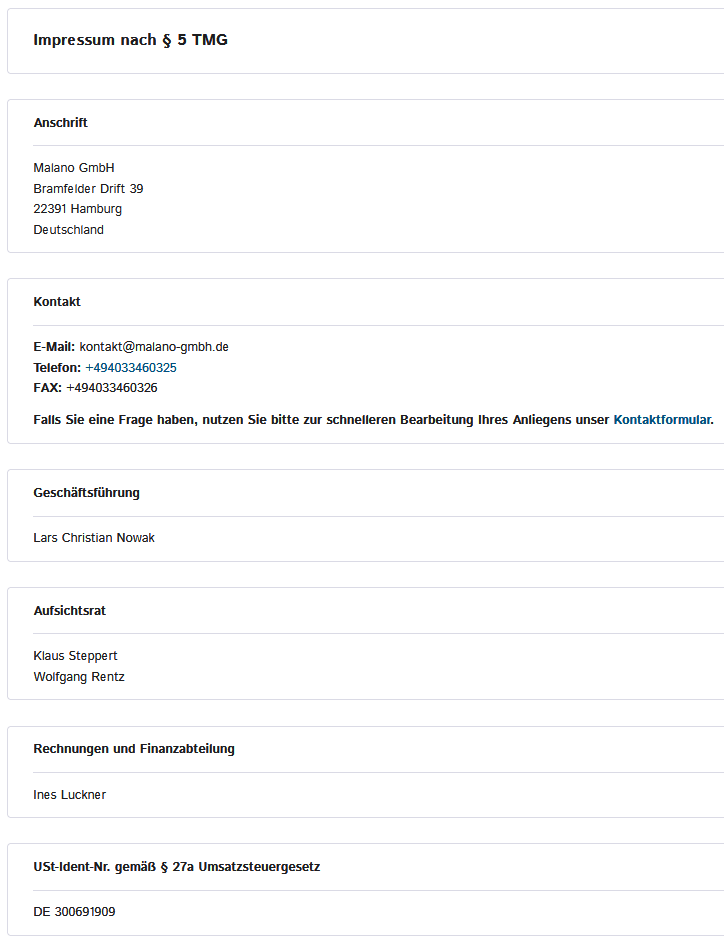Click the VAT number DE 300691909
Viewport: 724px width, 942px height.
click(75, 912)
